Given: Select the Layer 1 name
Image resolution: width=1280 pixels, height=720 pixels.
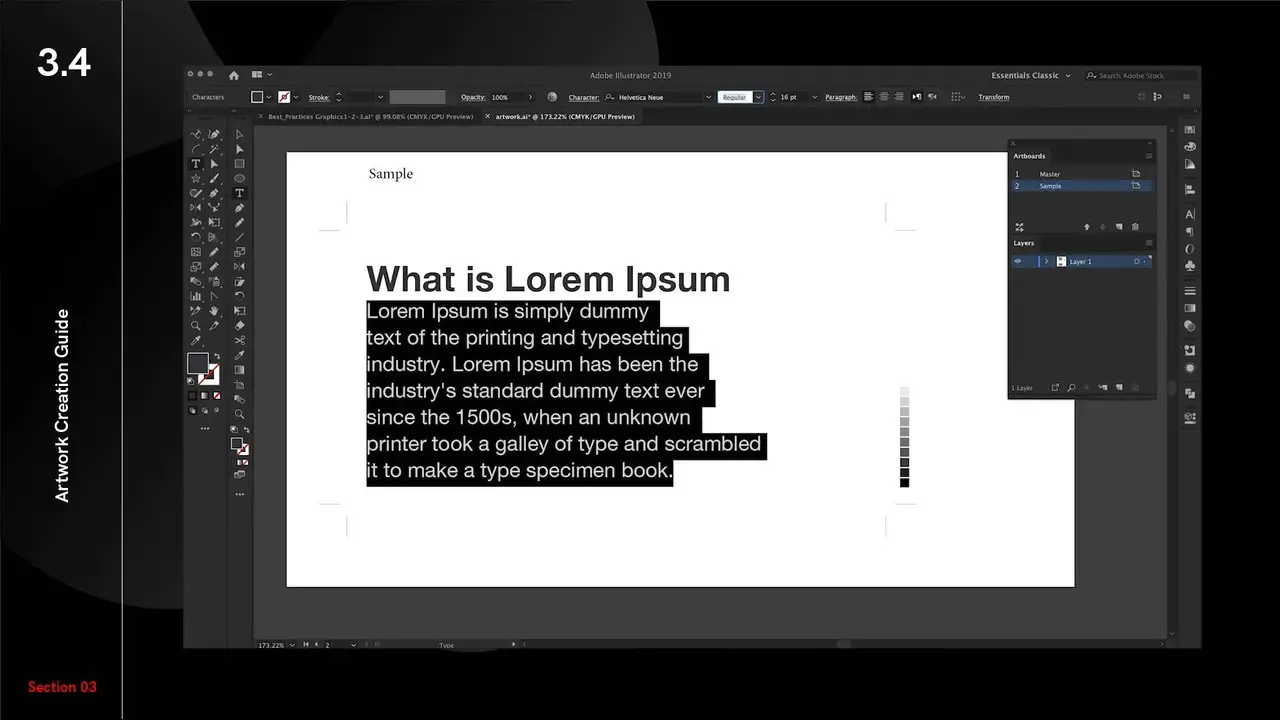Looking at the screenshot, I should click(x=1081, y=262).
